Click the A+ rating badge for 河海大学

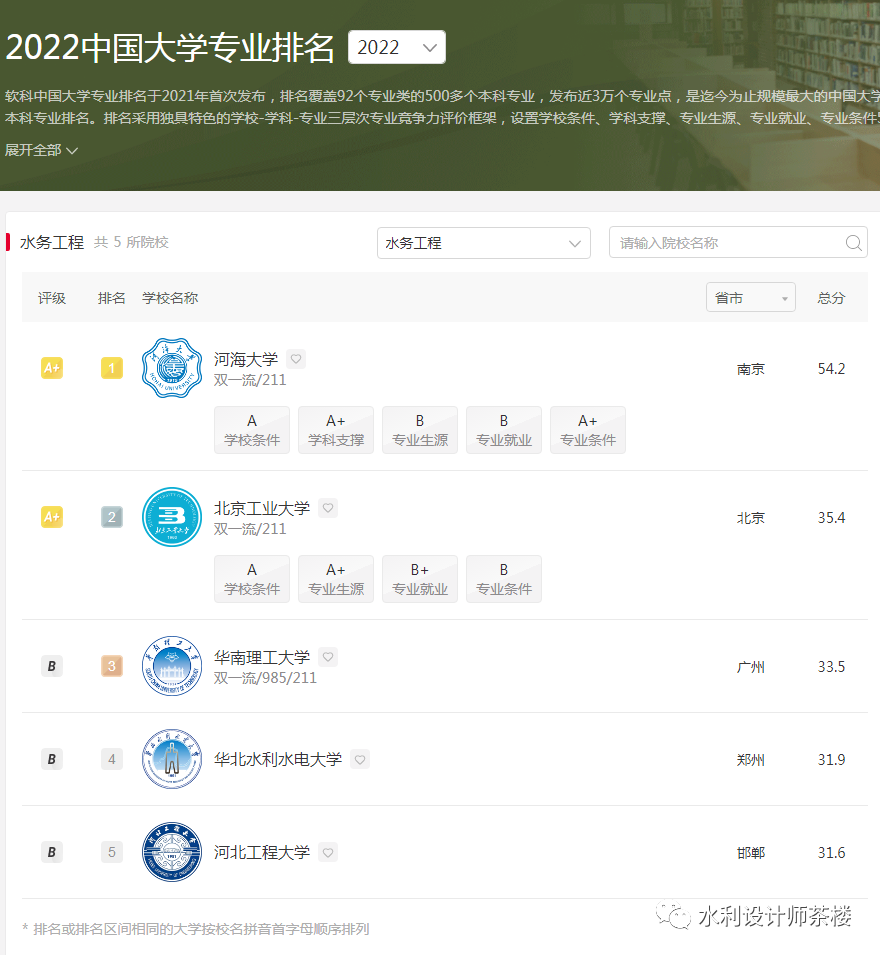[x=52, y=368]
